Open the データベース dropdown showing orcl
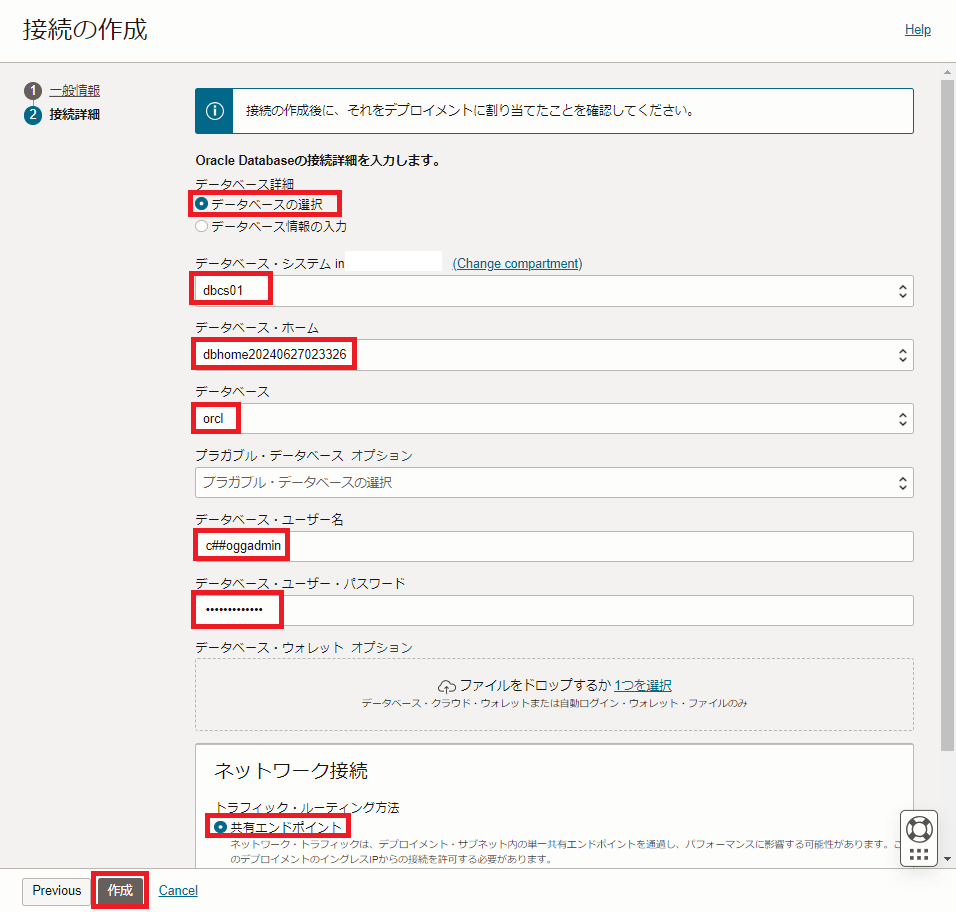The width and height of the screenshot is (956, 912). [553, 419]
